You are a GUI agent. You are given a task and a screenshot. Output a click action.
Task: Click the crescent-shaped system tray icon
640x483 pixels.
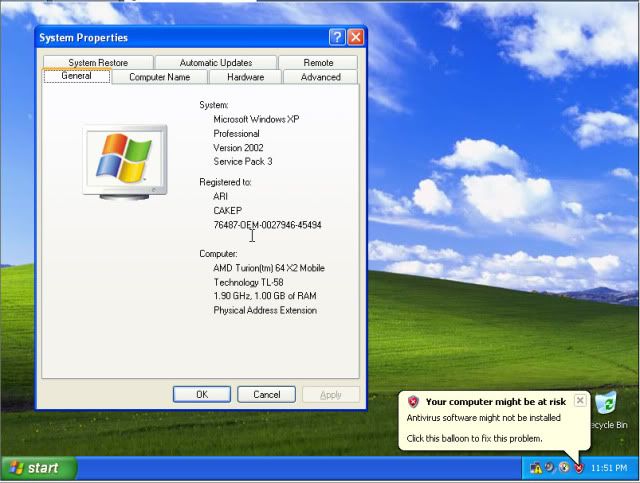[550, 467]
